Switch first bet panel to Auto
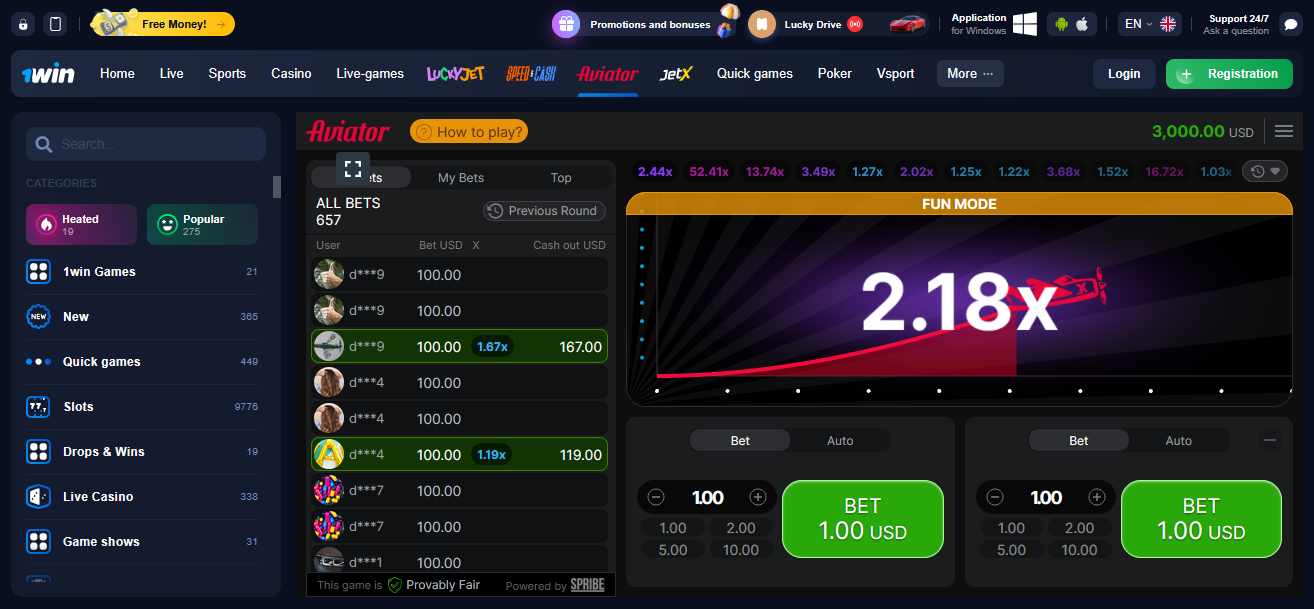 [x=840, y=441]
